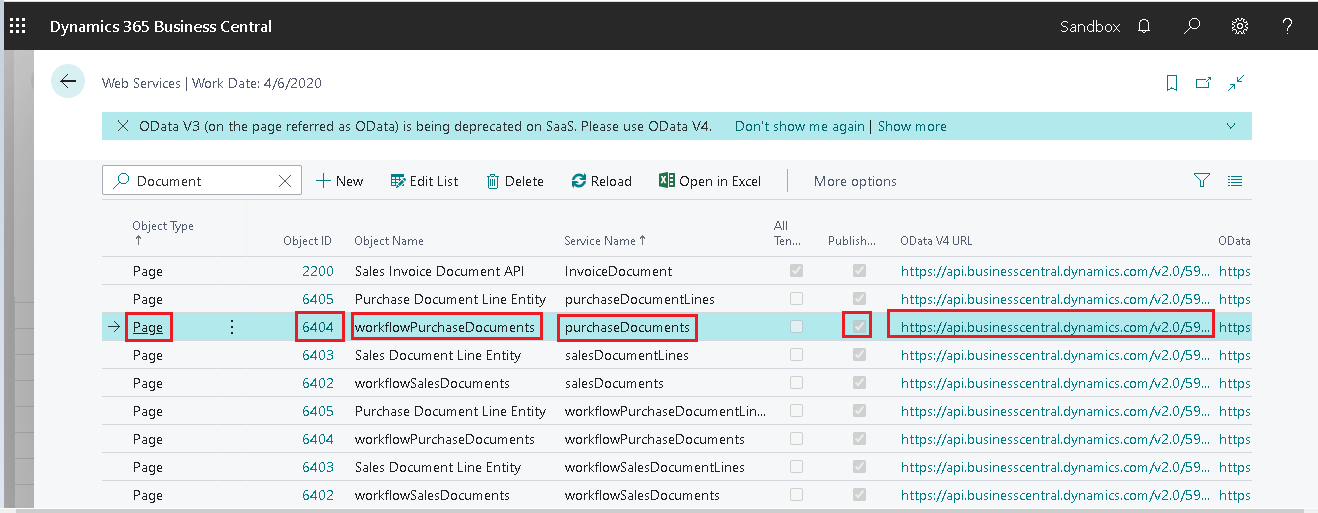Toggle Published checkbox for purchaseDocuments row
The image size is (1318, 513).
click(x=858, y=327)
